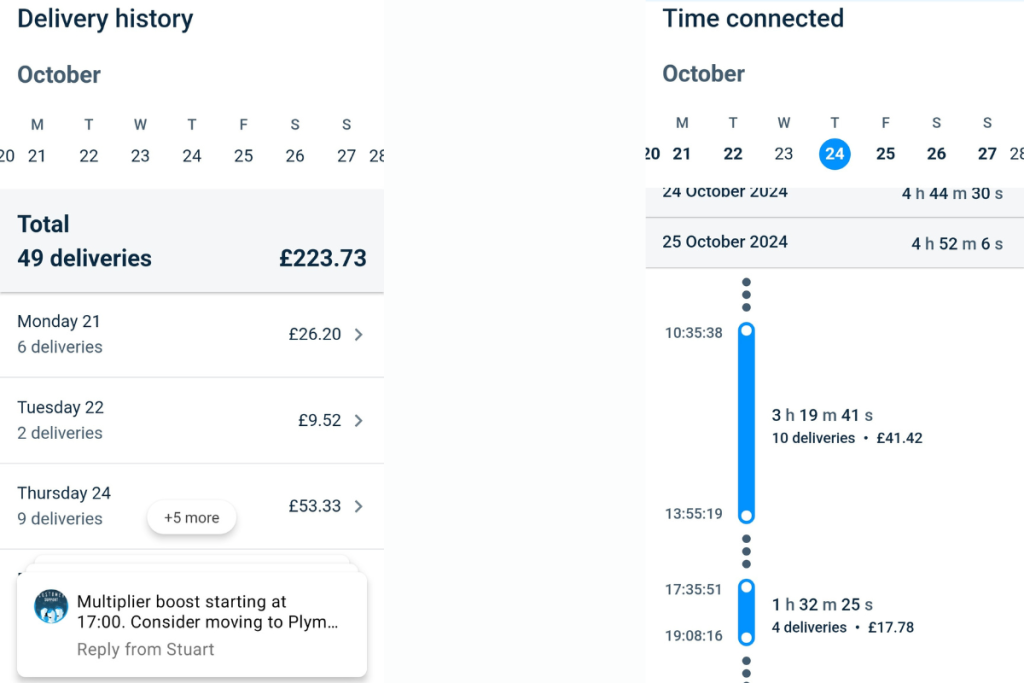
Task: Open the Stuart notification avatar icon
Action: tap(50, 606)
